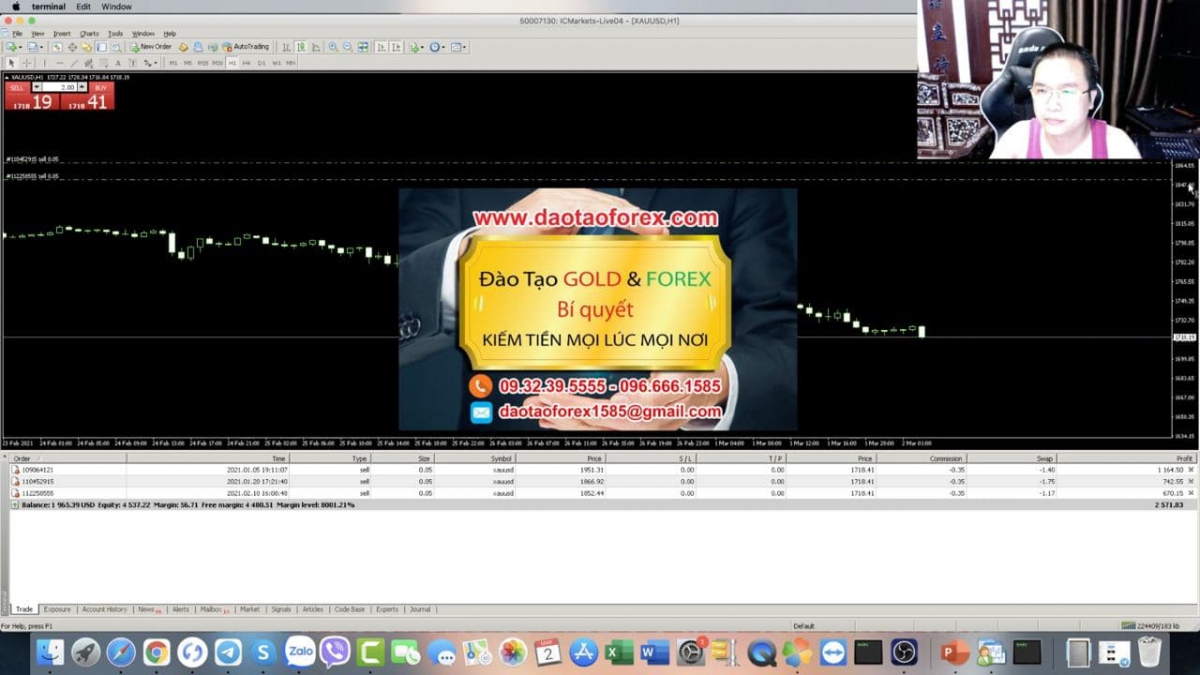The height and width of the screenshot is (675, 1200).
Task: Select the horizontal line drawing tool
Action: tap(59, 63)
